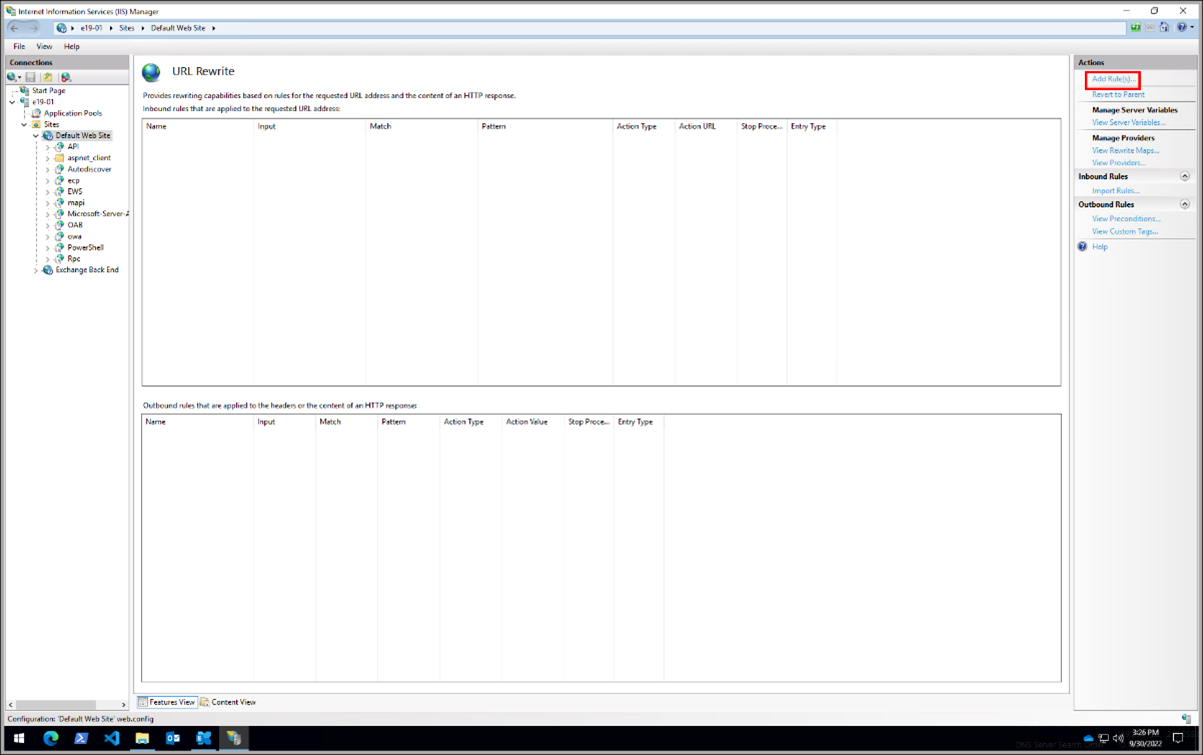Screen dimensions: 1203x755
Task: Click the Connections pane horizontal scrollbar
Action: [56, 704]
